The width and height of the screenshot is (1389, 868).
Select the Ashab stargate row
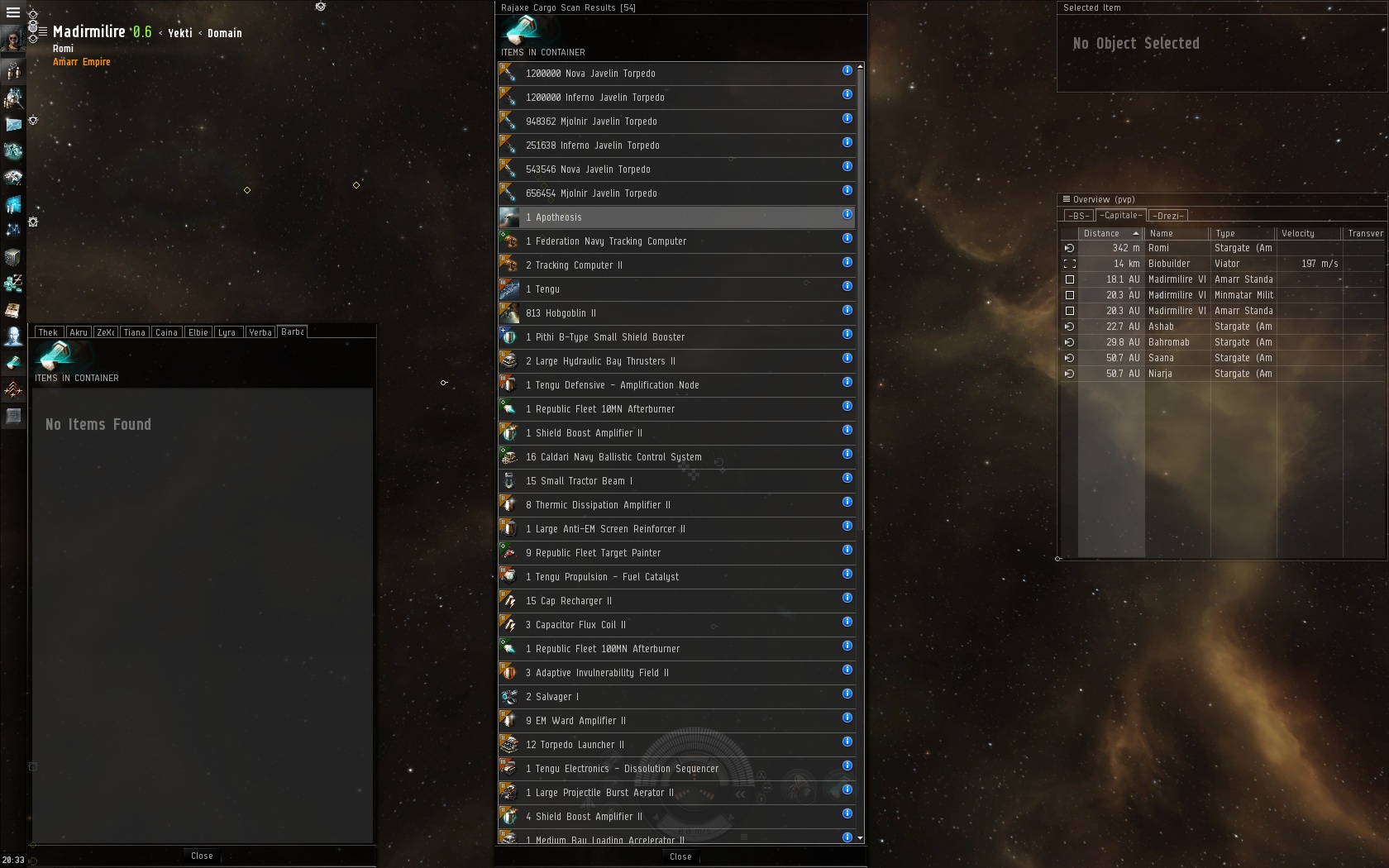click(1224, 327)
